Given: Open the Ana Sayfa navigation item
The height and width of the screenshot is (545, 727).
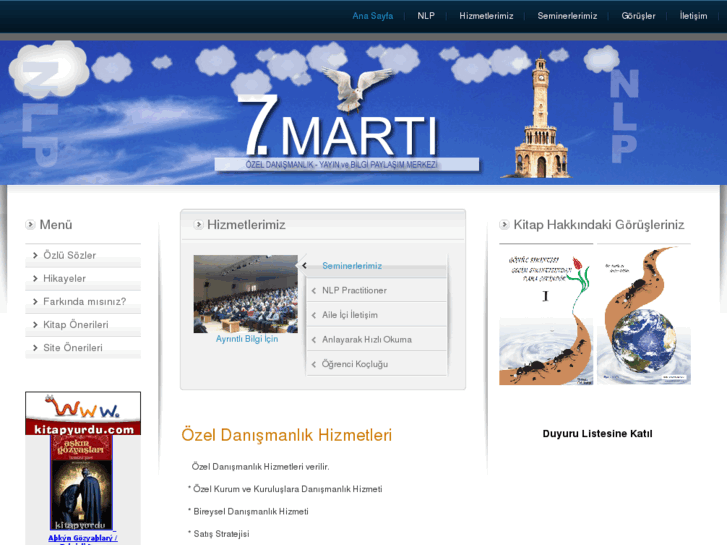Looking at the screenshot, I should tap(372, 16).
